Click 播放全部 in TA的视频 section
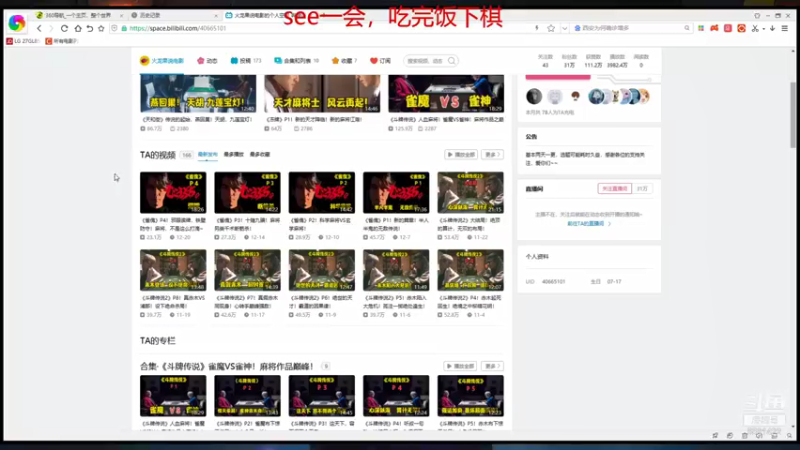 pyautogui.click(x=461, y=154)
